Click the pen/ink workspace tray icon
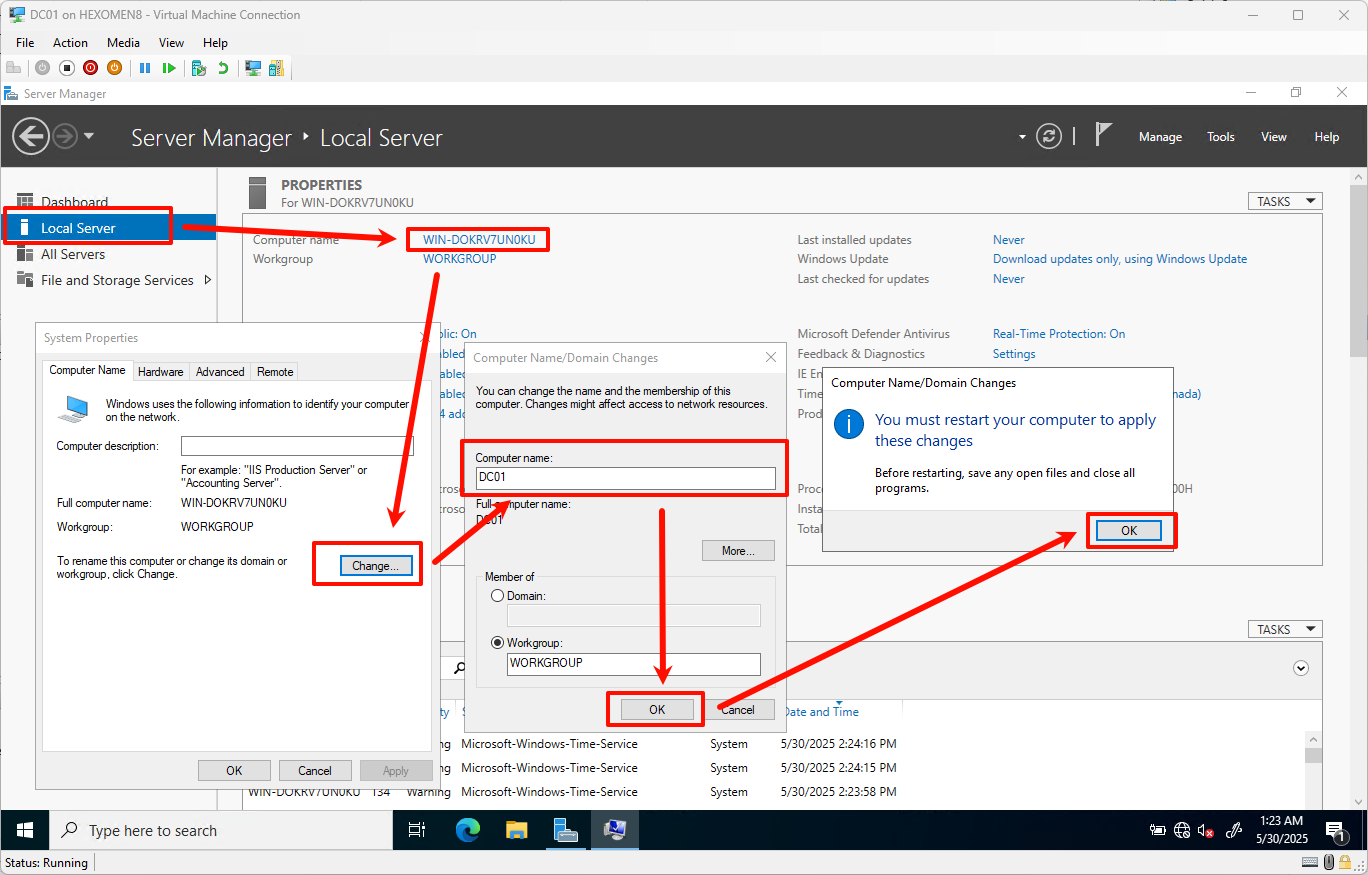Image resolution: width=1368 pixels, height=875 pixels. point(1234,830)
